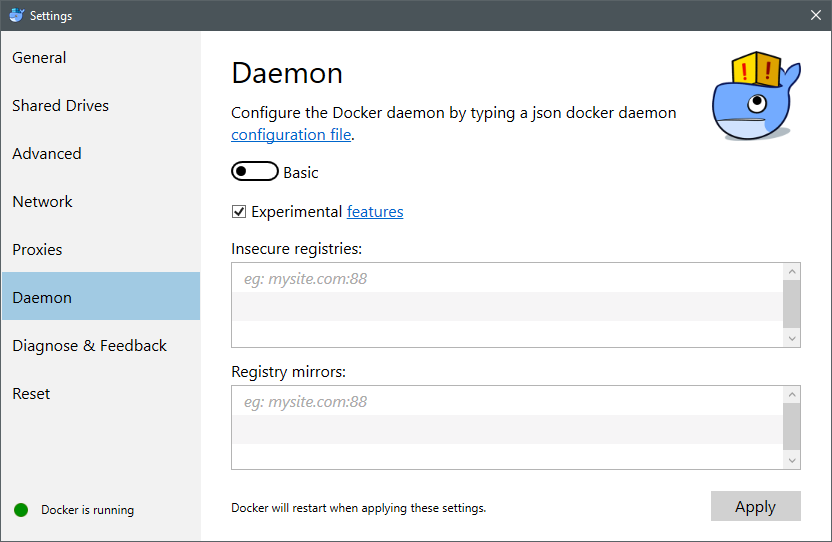
Task: Click the whale mascot with warning boxes
Action: pos(756,96)
